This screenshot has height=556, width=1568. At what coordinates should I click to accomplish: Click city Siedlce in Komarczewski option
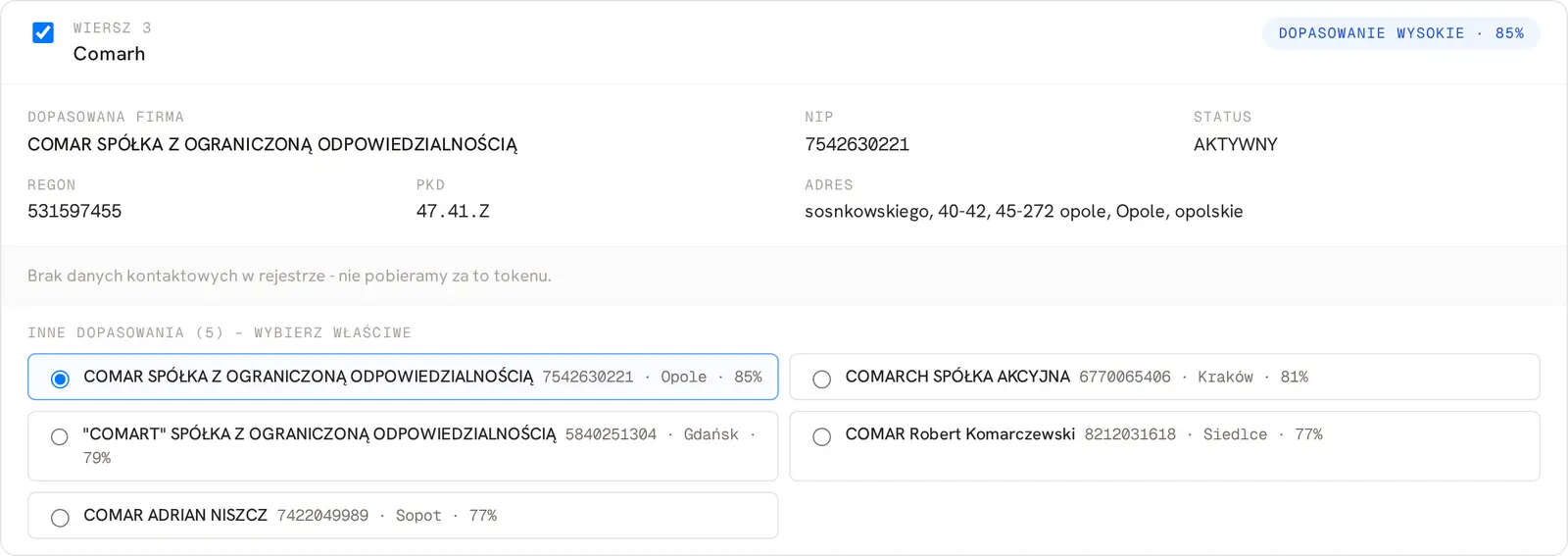1235,434
